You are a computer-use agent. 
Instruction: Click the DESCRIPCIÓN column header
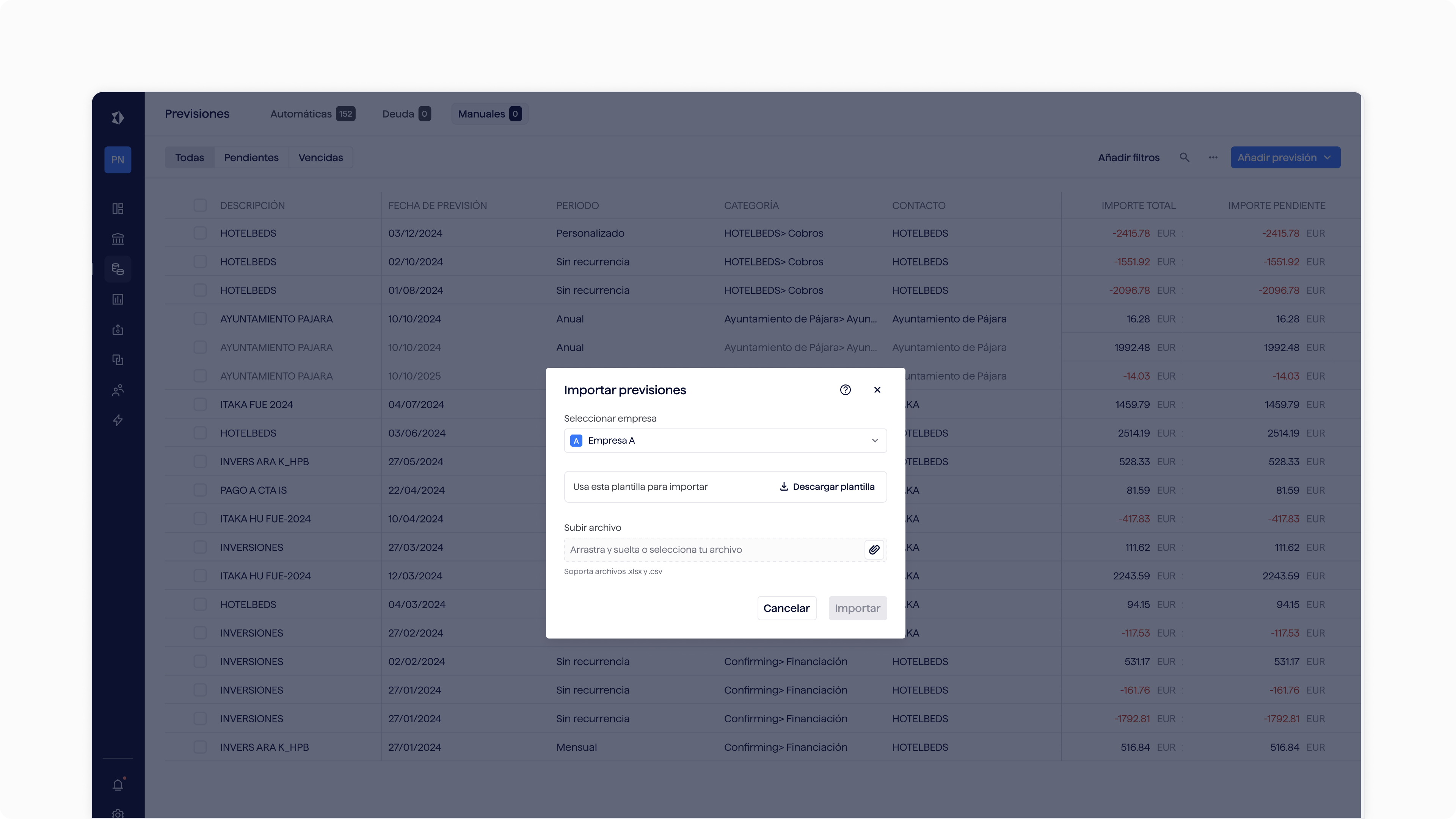coord(252,206)
